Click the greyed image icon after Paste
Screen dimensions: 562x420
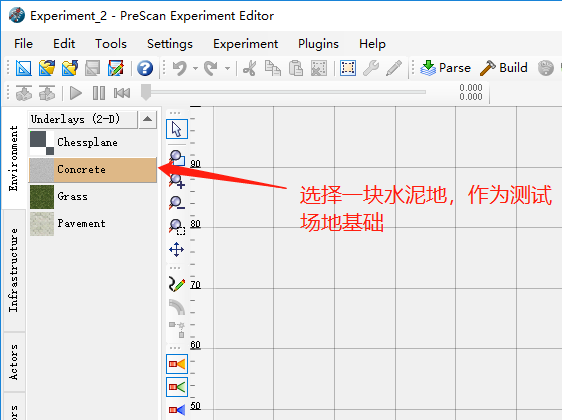[x=319, y=68]
